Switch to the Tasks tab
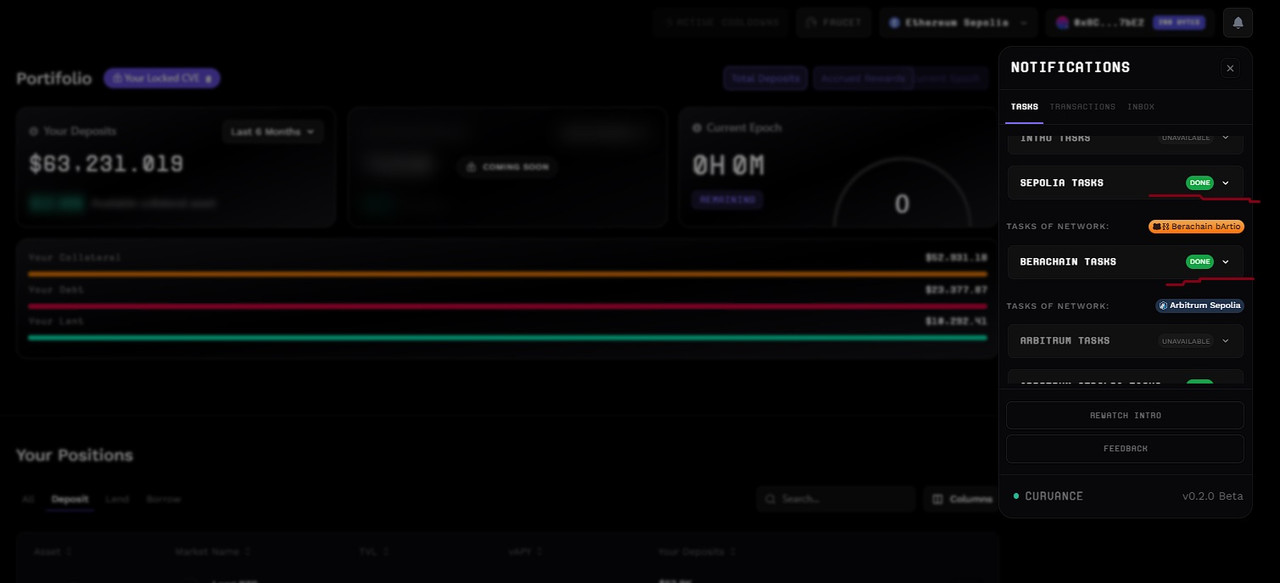This screenshot has height=583, width=1280. 1024,106
